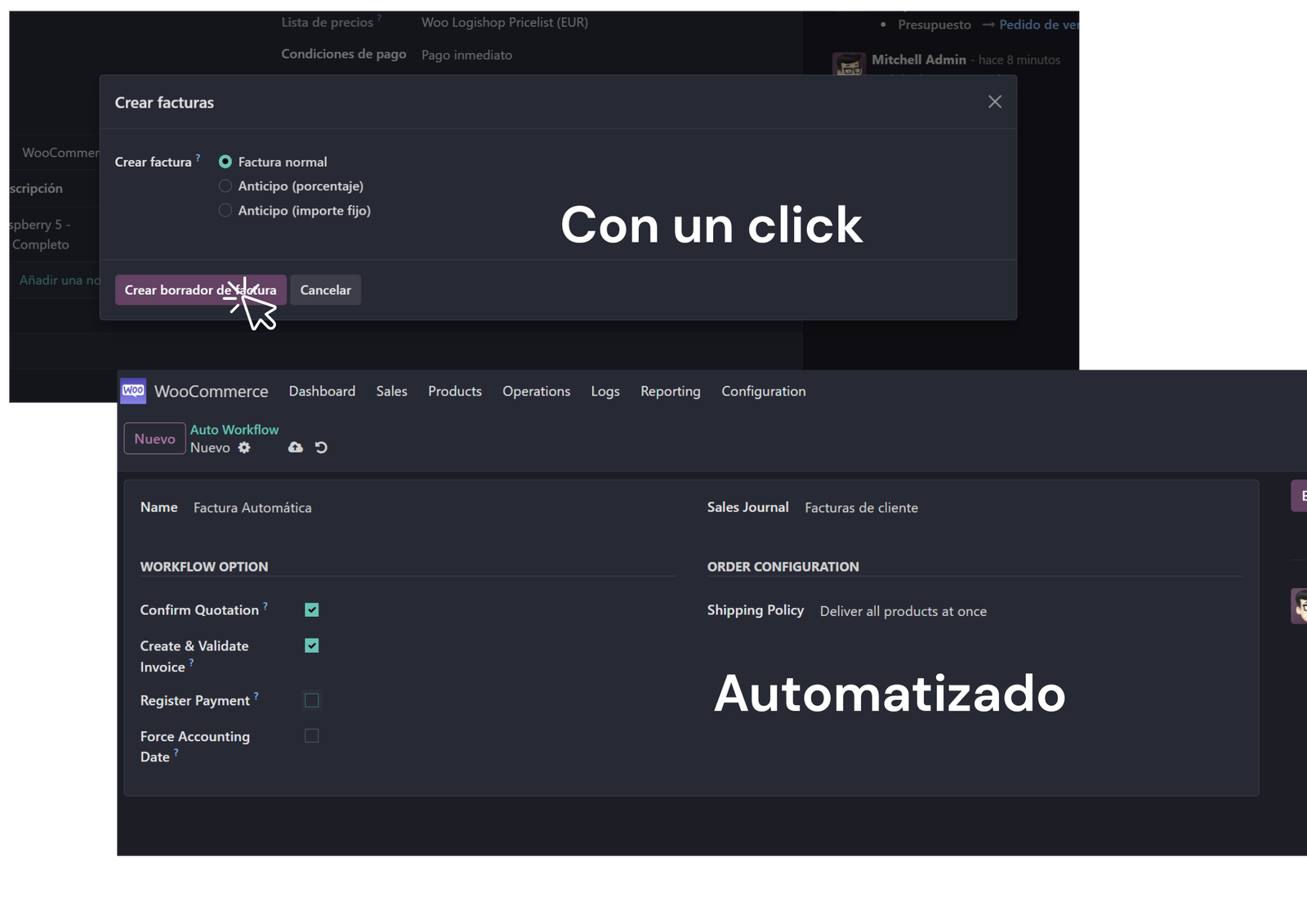
Task: Save changes with the cloud upload icon
Action: 295,448
